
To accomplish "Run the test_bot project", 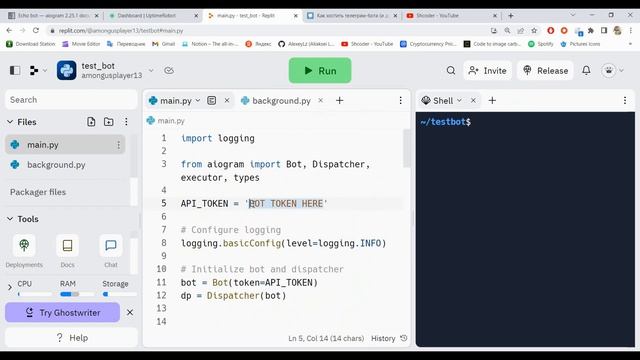I will pyautogui.click(x=320, y=71).
